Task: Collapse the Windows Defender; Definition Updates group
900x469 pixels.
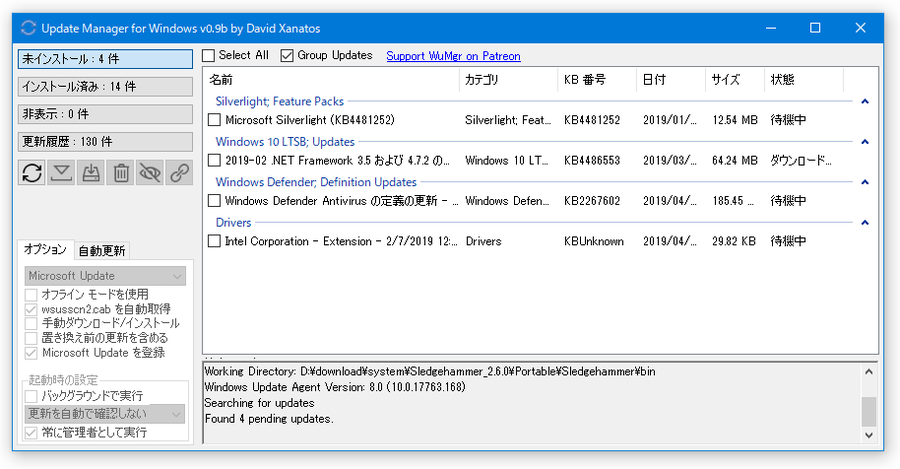Action: point(865,182)
